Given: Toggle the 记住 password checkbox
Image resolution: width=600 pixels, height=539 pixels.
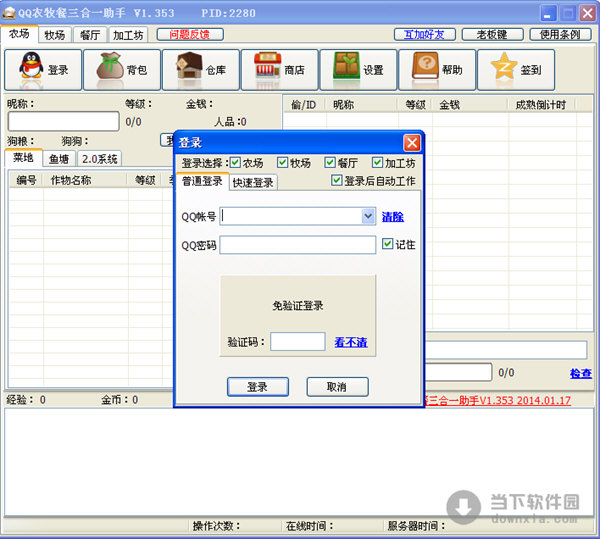Looking at the screenshot, I should pos(387,244).
